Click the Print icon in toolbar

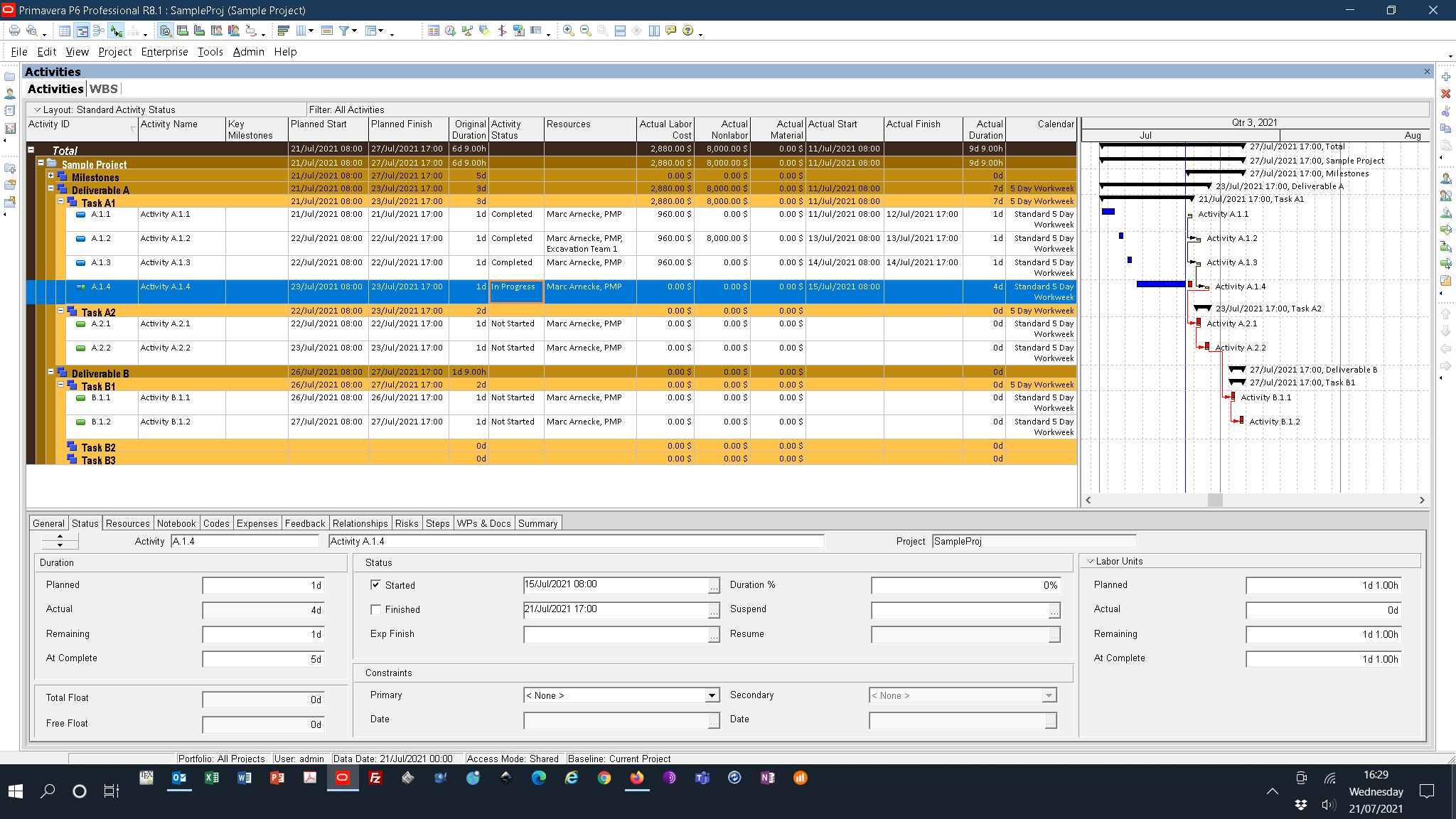coord(14,31)
